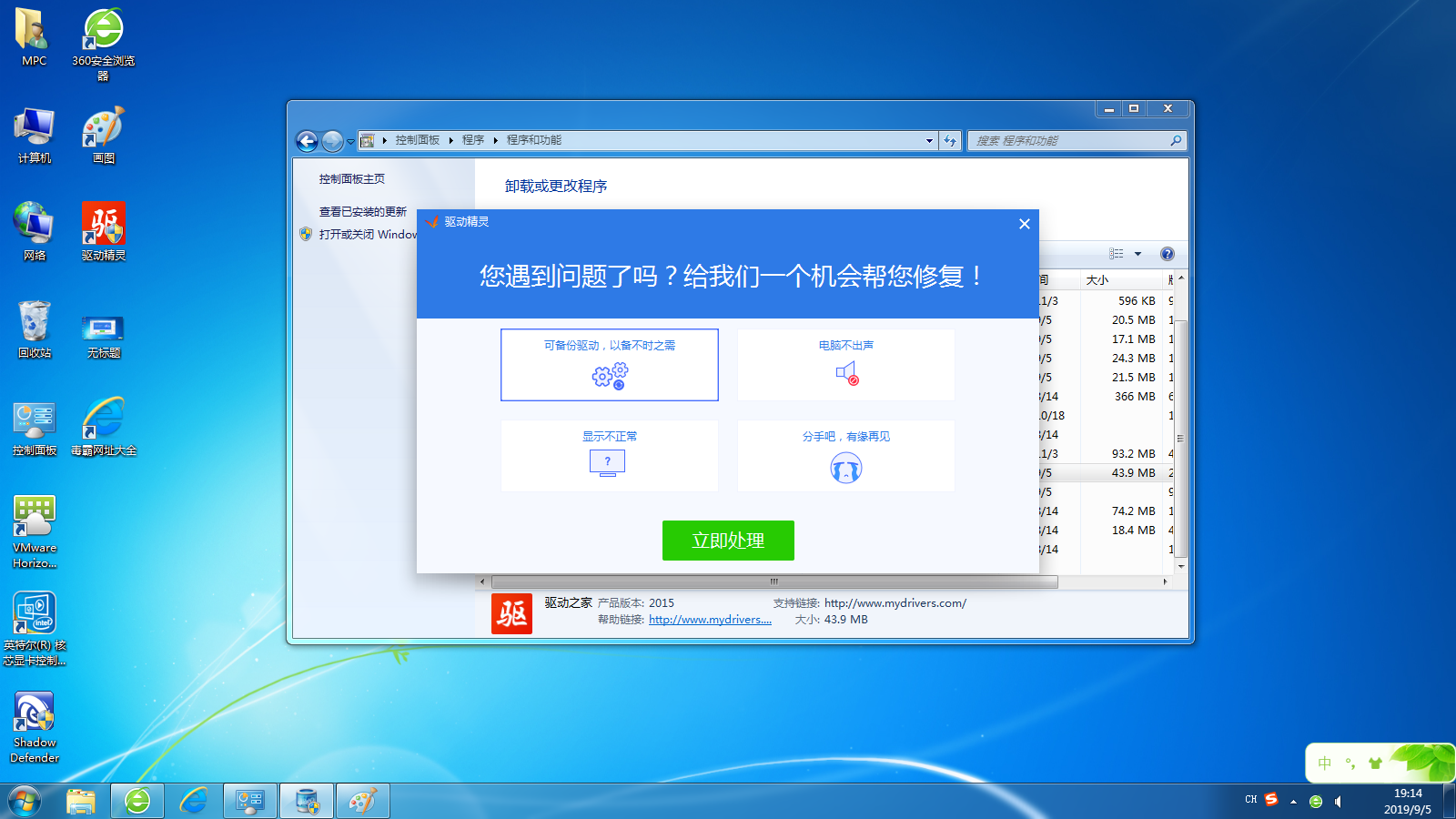Select the 电脑不出声 option card
This screenshot has width=1456, height=819.
[846, 365]
